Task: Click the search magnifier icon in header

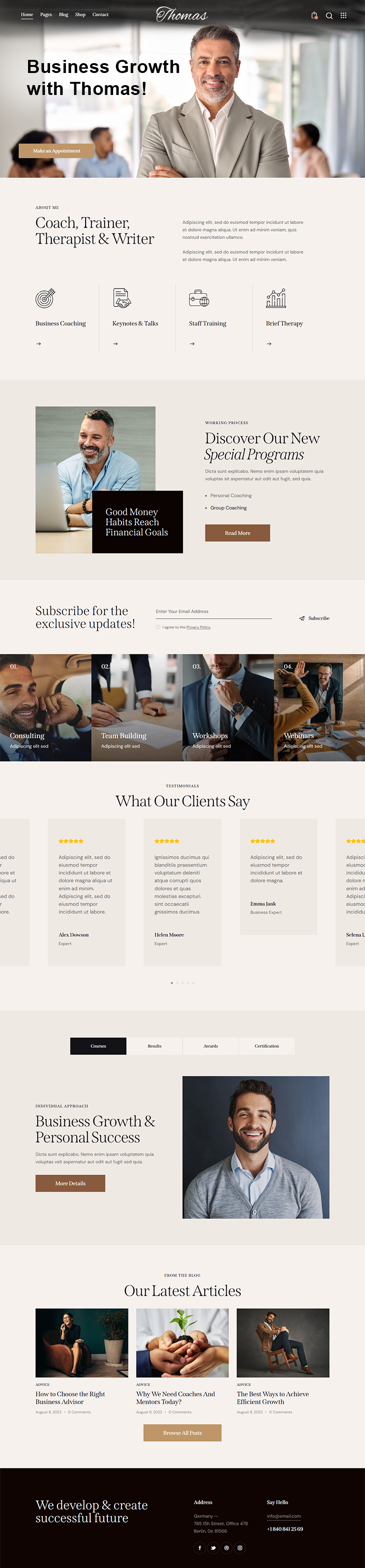Action: click(x=329, y=16)
